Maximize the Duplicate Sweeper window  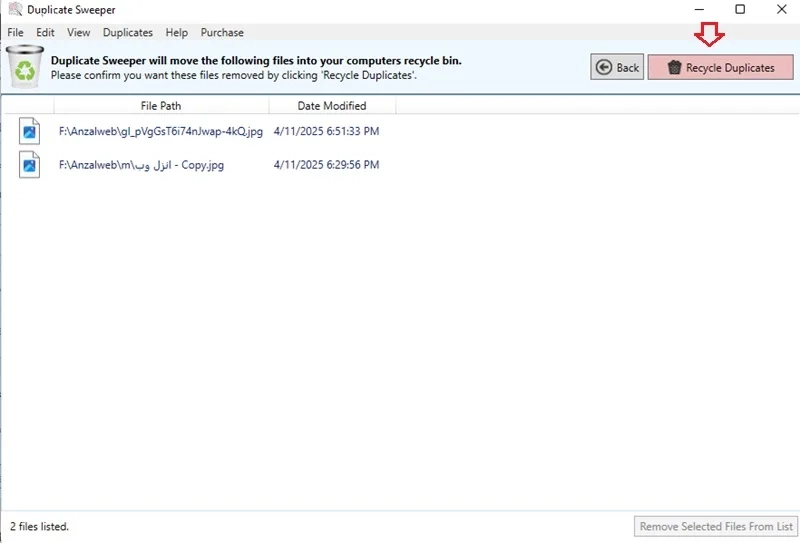pos(740,9)
